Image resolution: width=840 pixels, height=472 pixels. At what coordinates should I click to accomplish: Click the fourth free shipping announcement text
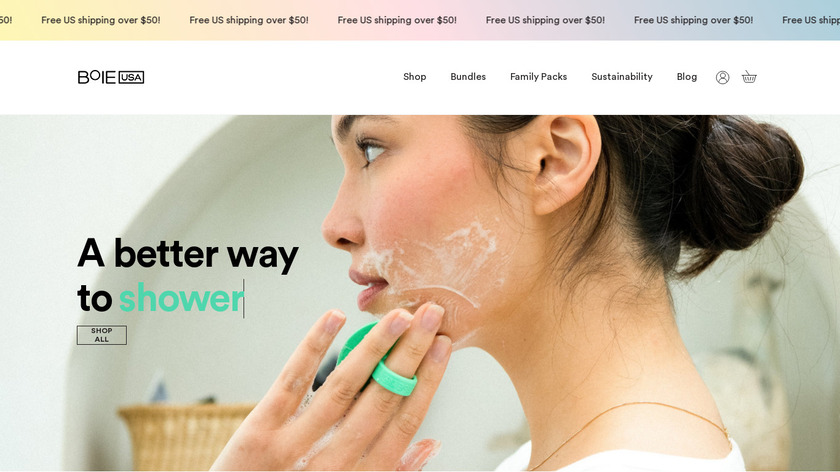[x=545, y=20]
